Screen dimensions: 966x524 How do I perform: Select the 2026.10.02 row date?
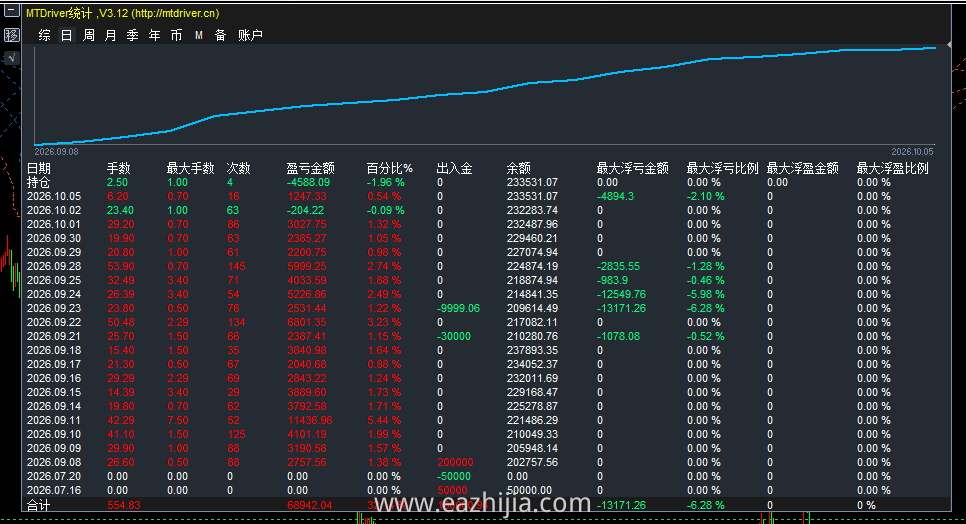pyautogui.click(x=54, y=210)
